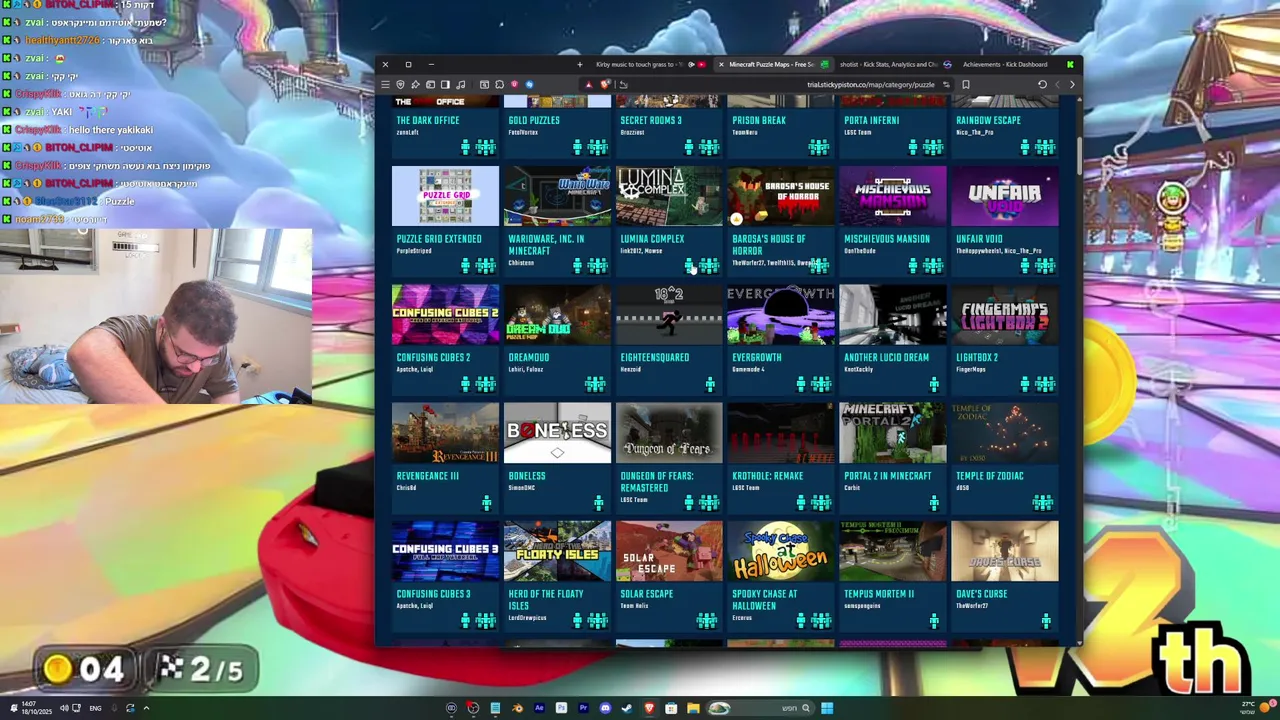1280x720 pixels.
Task: Open the Lumina Complex map title
Action: click(652, 239)
